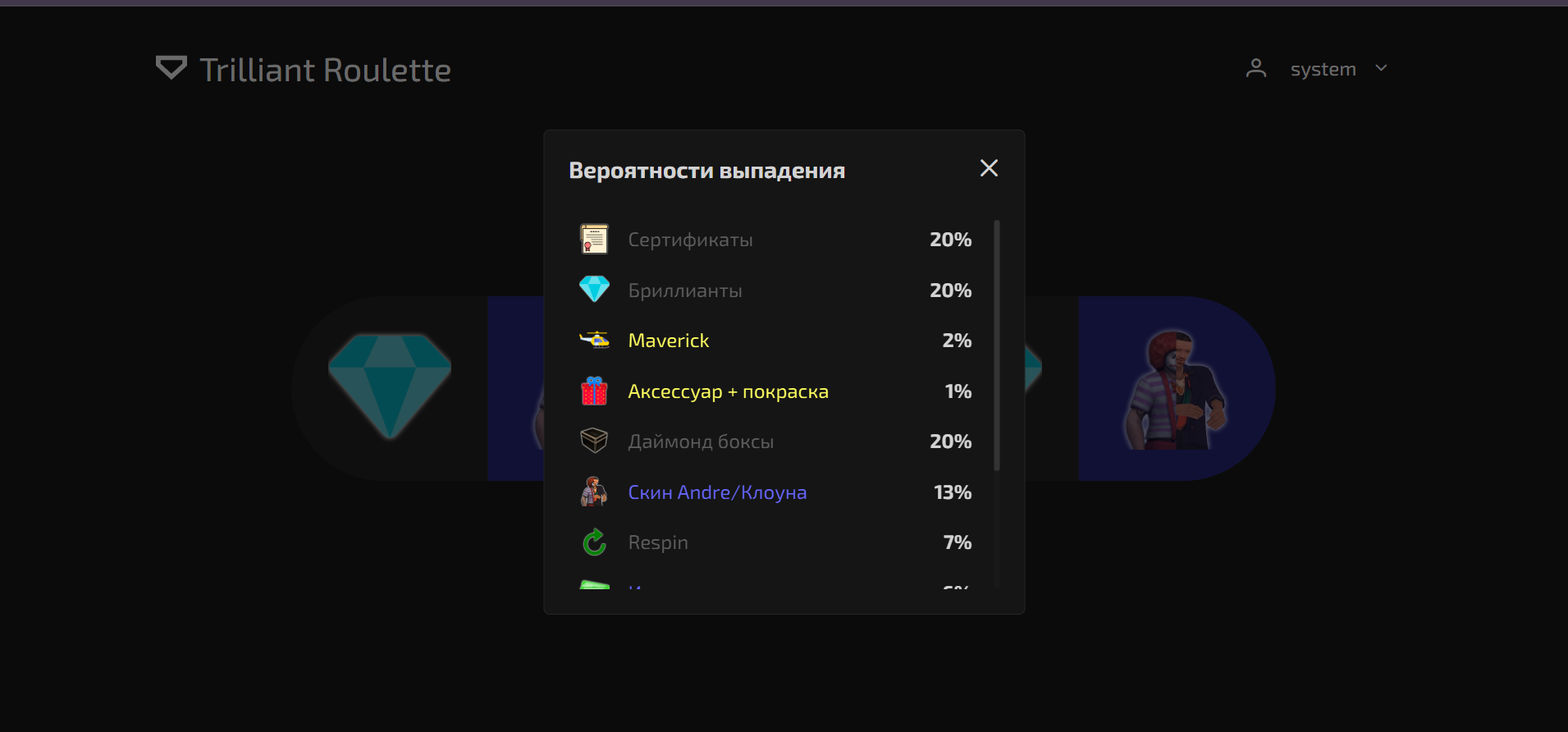Click the Скин Andre/Клоуна character icon

[x=594, y=492]
